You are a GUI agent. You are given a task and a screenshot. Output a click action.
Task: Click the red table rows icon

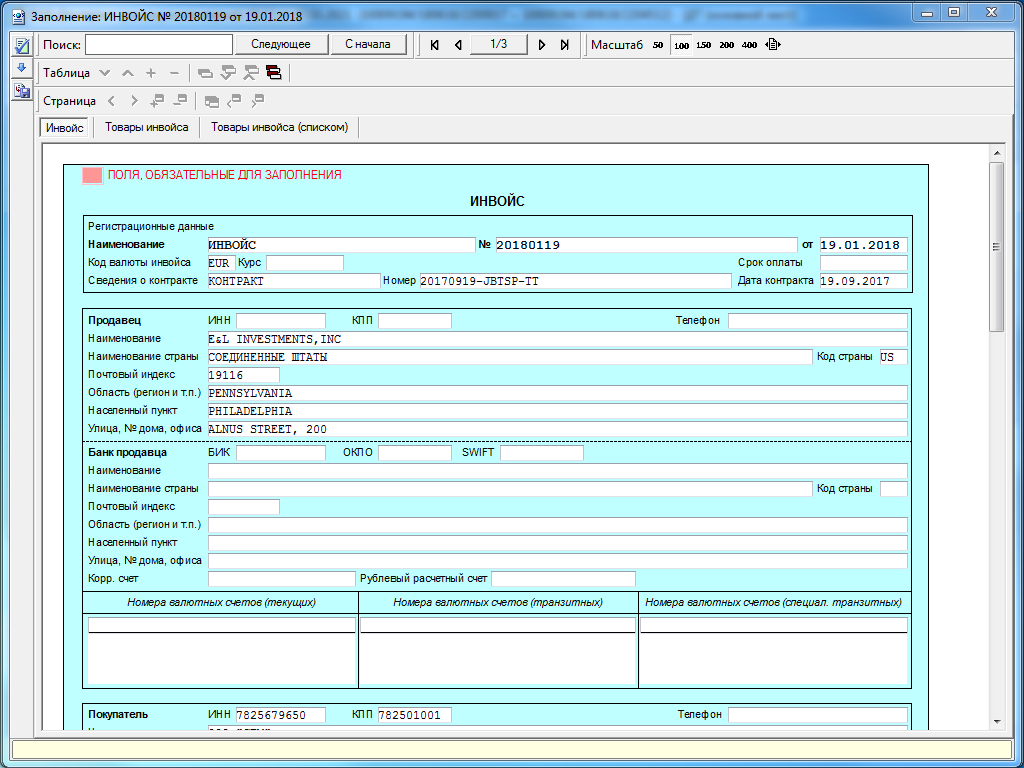point(273,73)
